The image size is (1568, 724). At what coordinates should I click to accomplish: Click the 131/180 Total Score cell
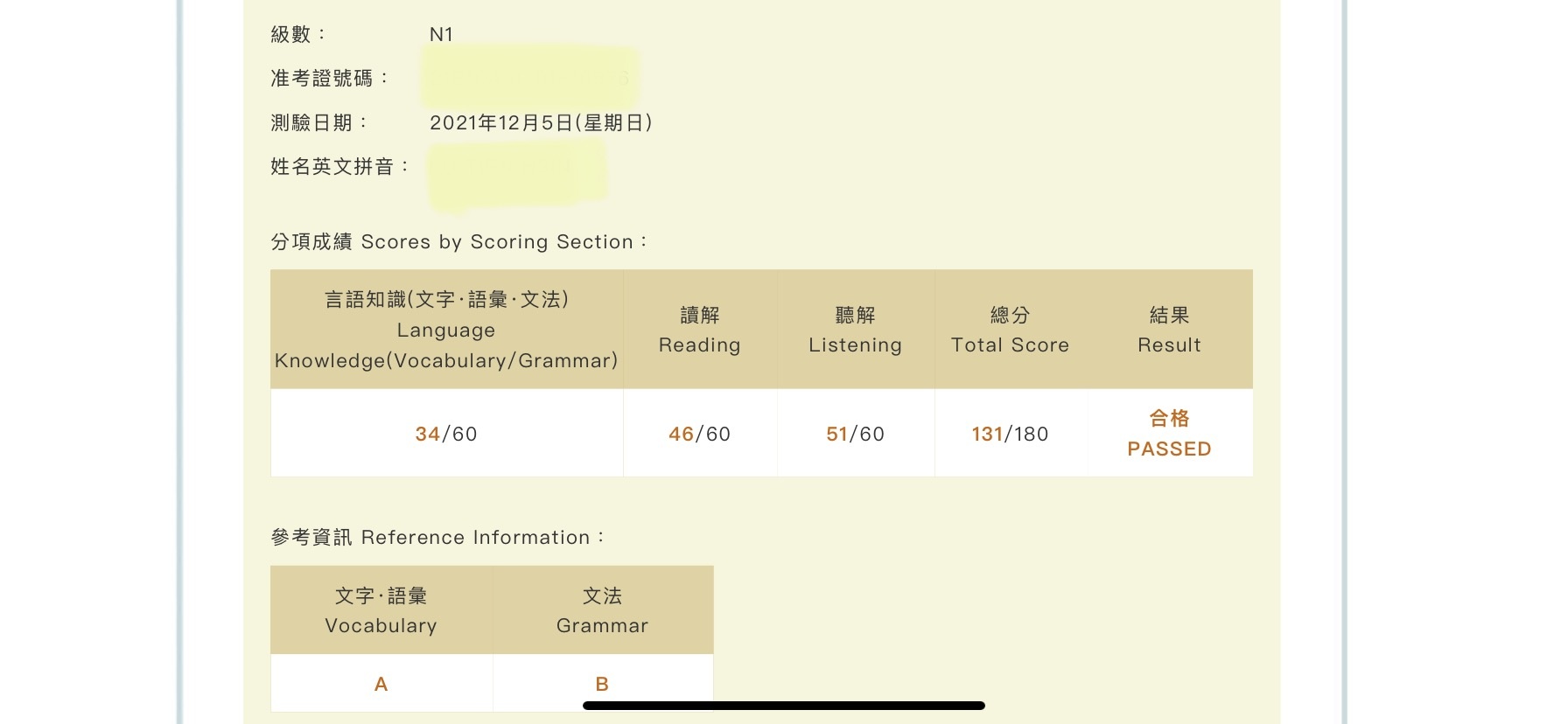(1011, 434)
